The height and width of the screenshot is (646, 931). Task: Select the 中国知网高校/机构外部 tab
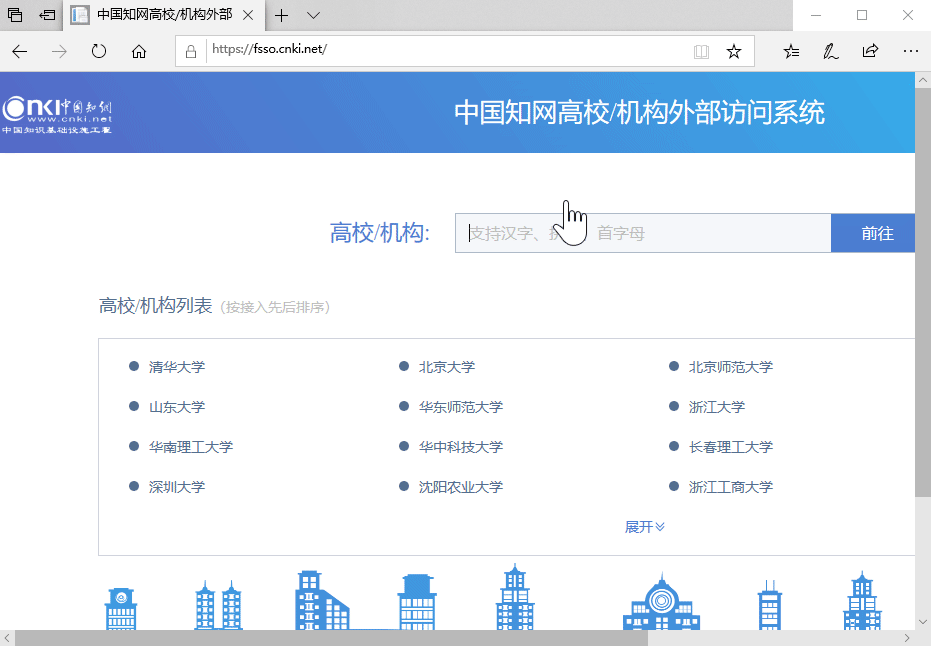click(x=164, y=15)
